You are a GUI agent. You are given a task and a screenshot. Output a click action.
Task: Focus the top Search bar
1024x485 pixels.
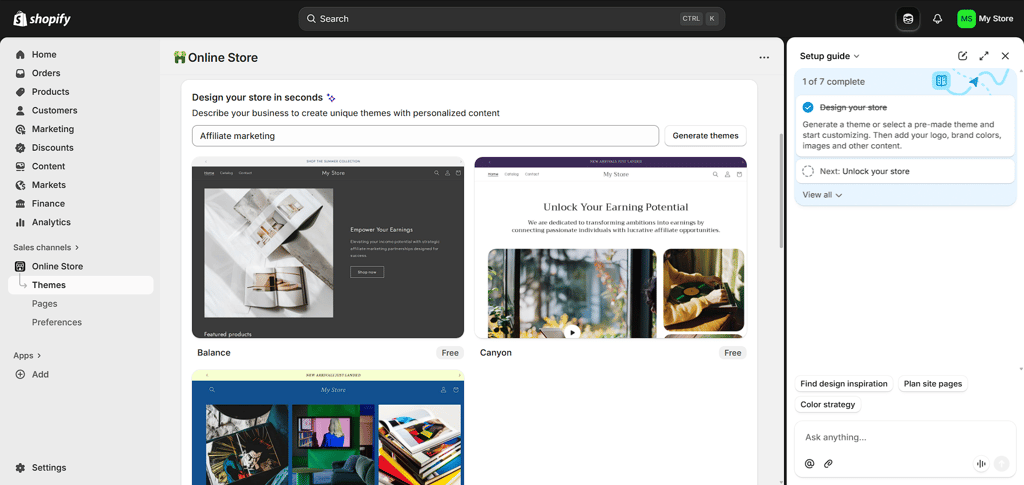click(x=511, y=19)
